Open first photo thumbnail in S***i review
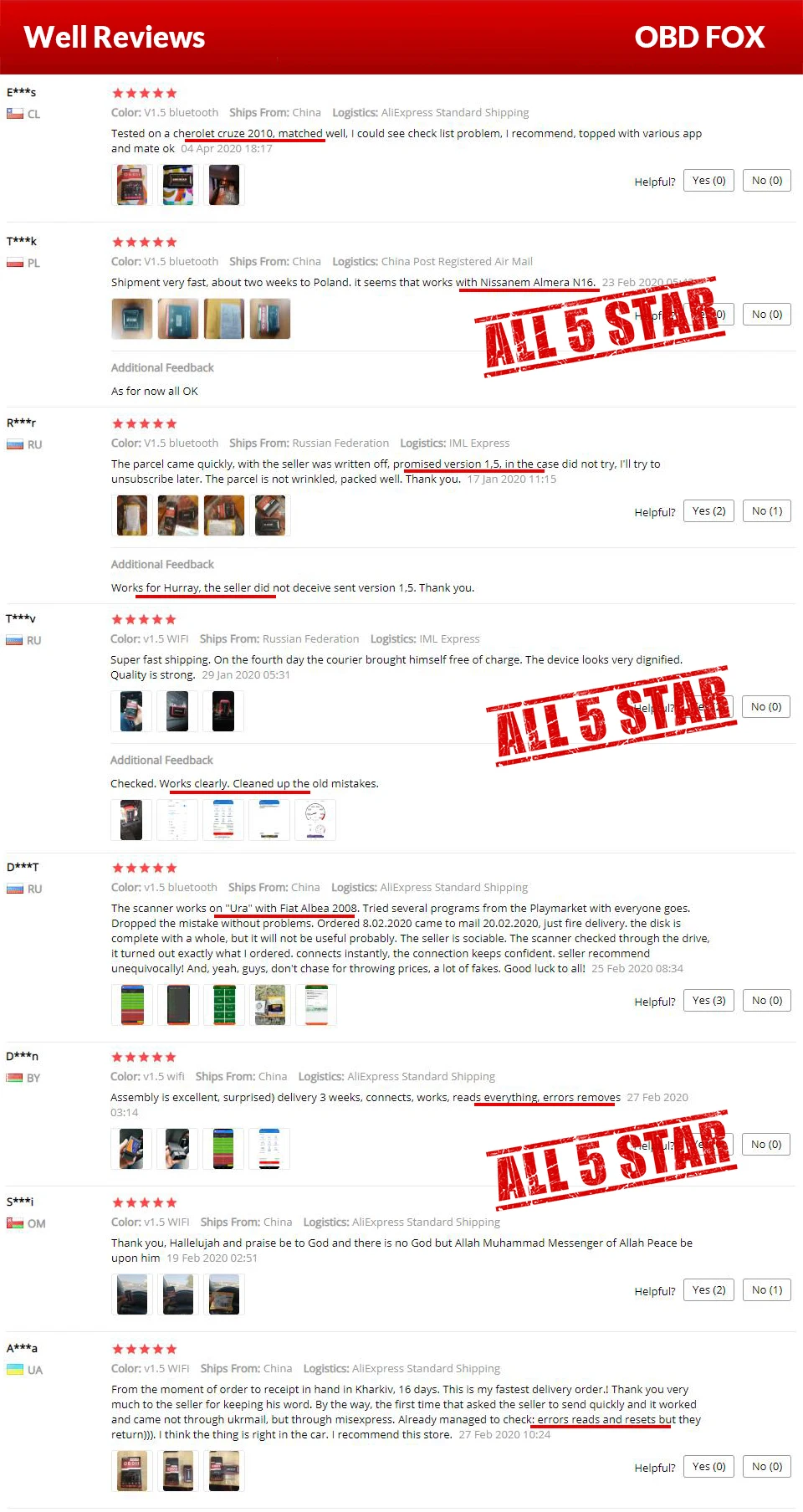Viewport: 803px width, 1512px height. click(x=132, y=1294)
